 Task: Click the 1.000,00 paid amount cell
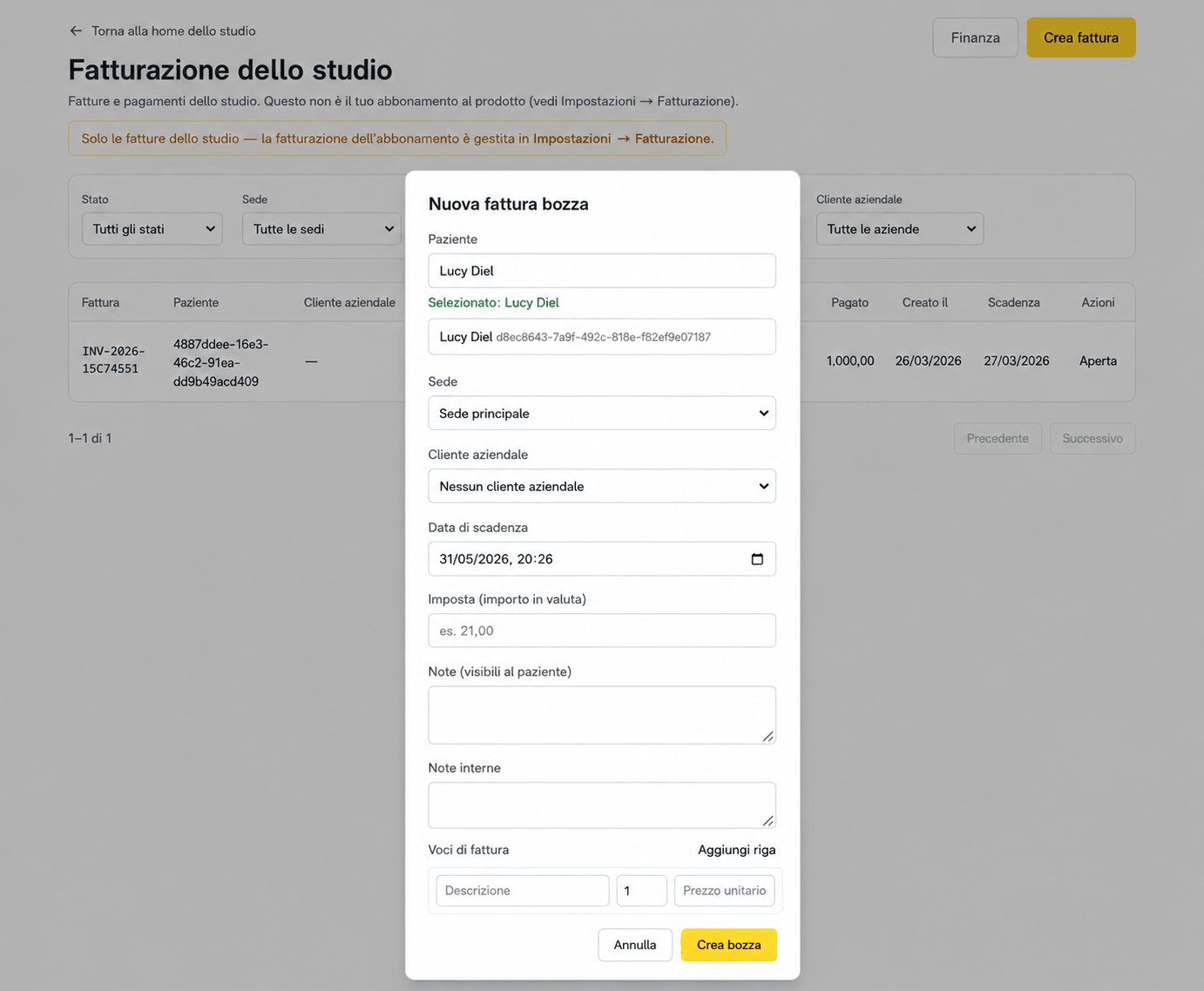click(x=850, y=361)
